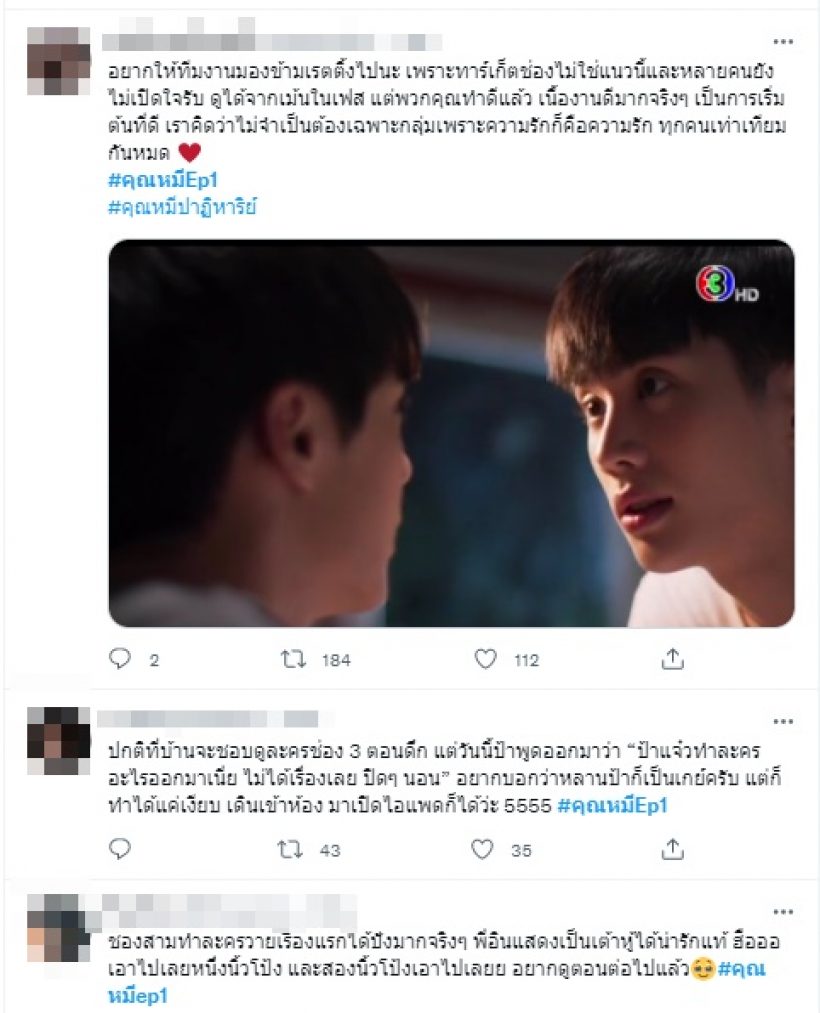View the second tweet author's profile picture
Viewport: 820px width, 1013px height.
click(59, 740)
